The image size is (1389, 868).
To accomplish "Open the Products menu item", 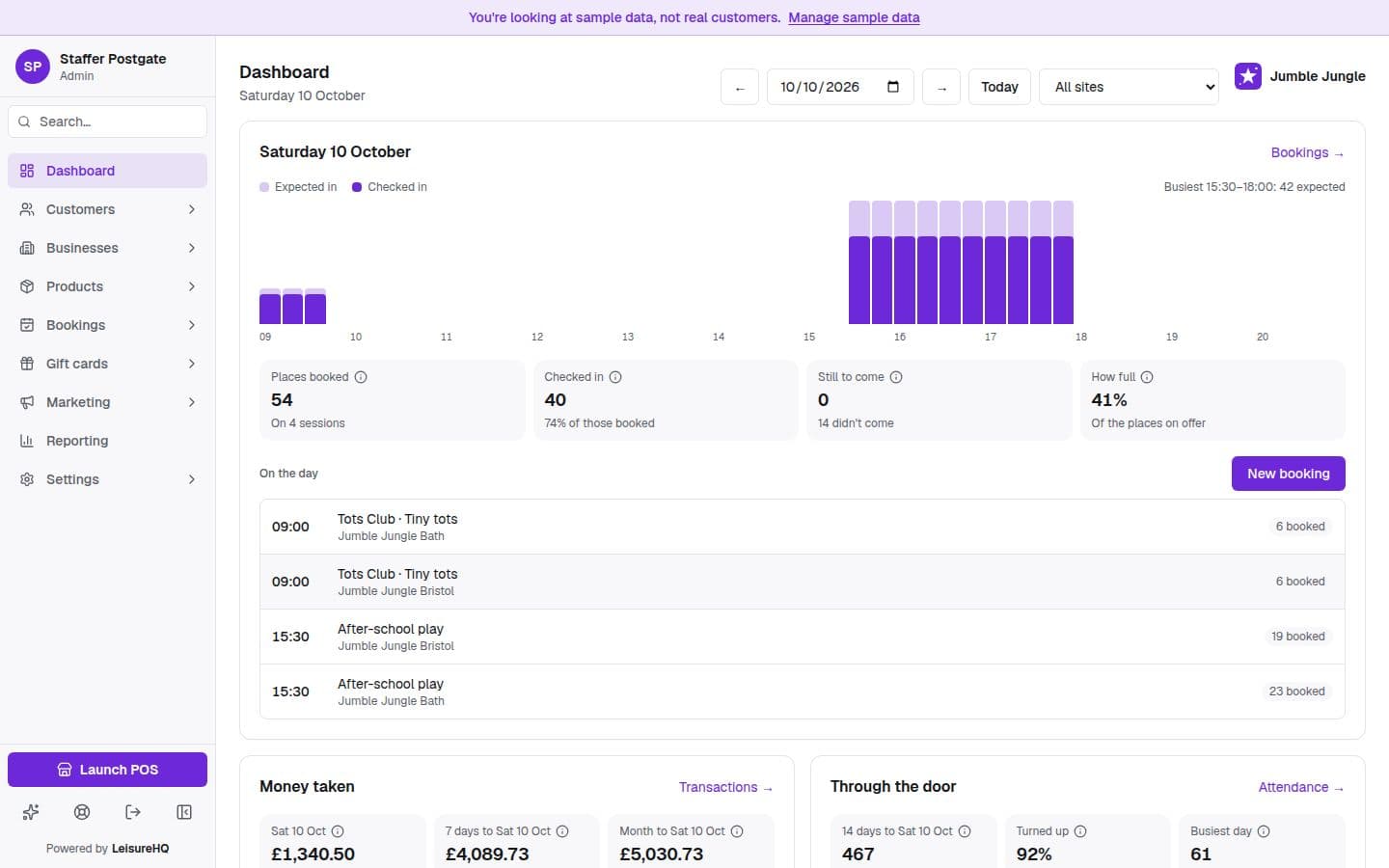I will click(x=107, y=286).
